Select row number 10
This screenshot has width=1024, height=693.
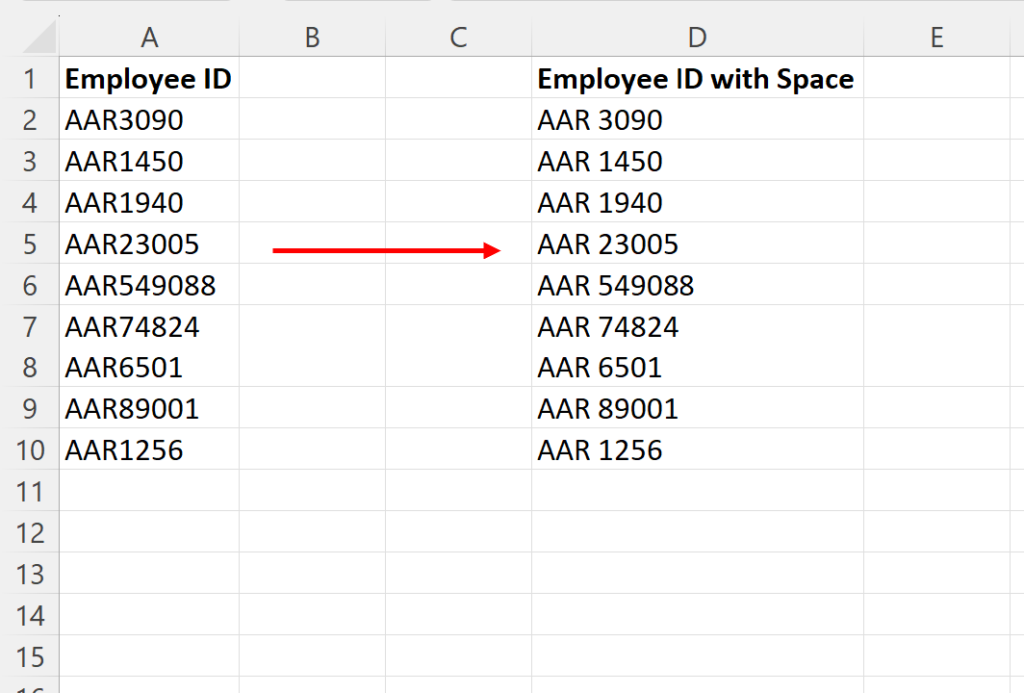30,449
